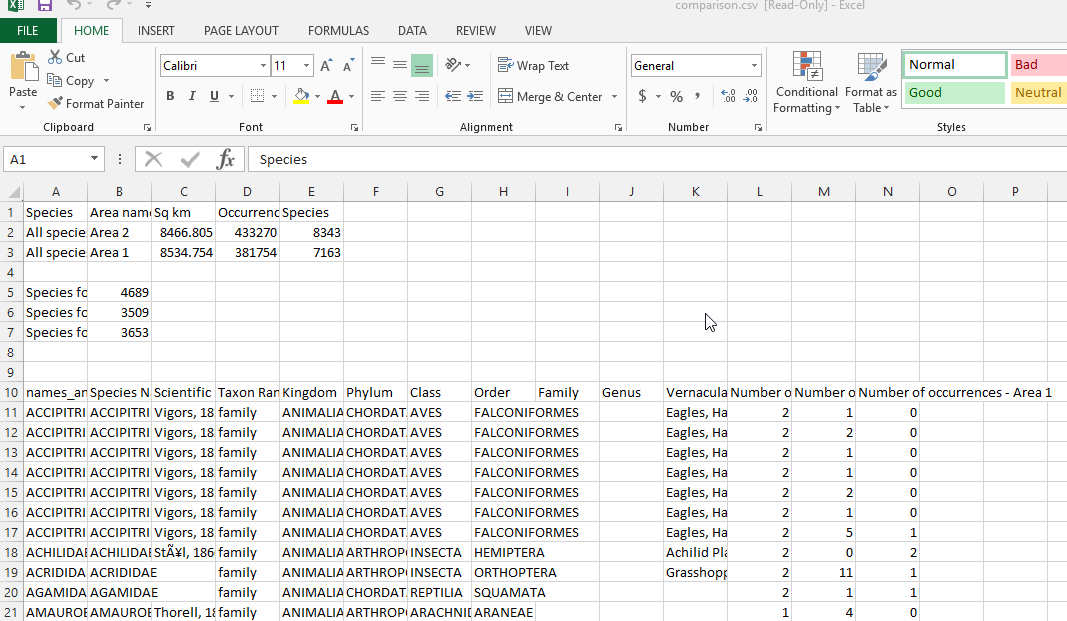Image resolution: width=1067 pixels, height=621 pixels.
Task: Switch to the FORMULAS tab
Action: [x=338, y=31]
